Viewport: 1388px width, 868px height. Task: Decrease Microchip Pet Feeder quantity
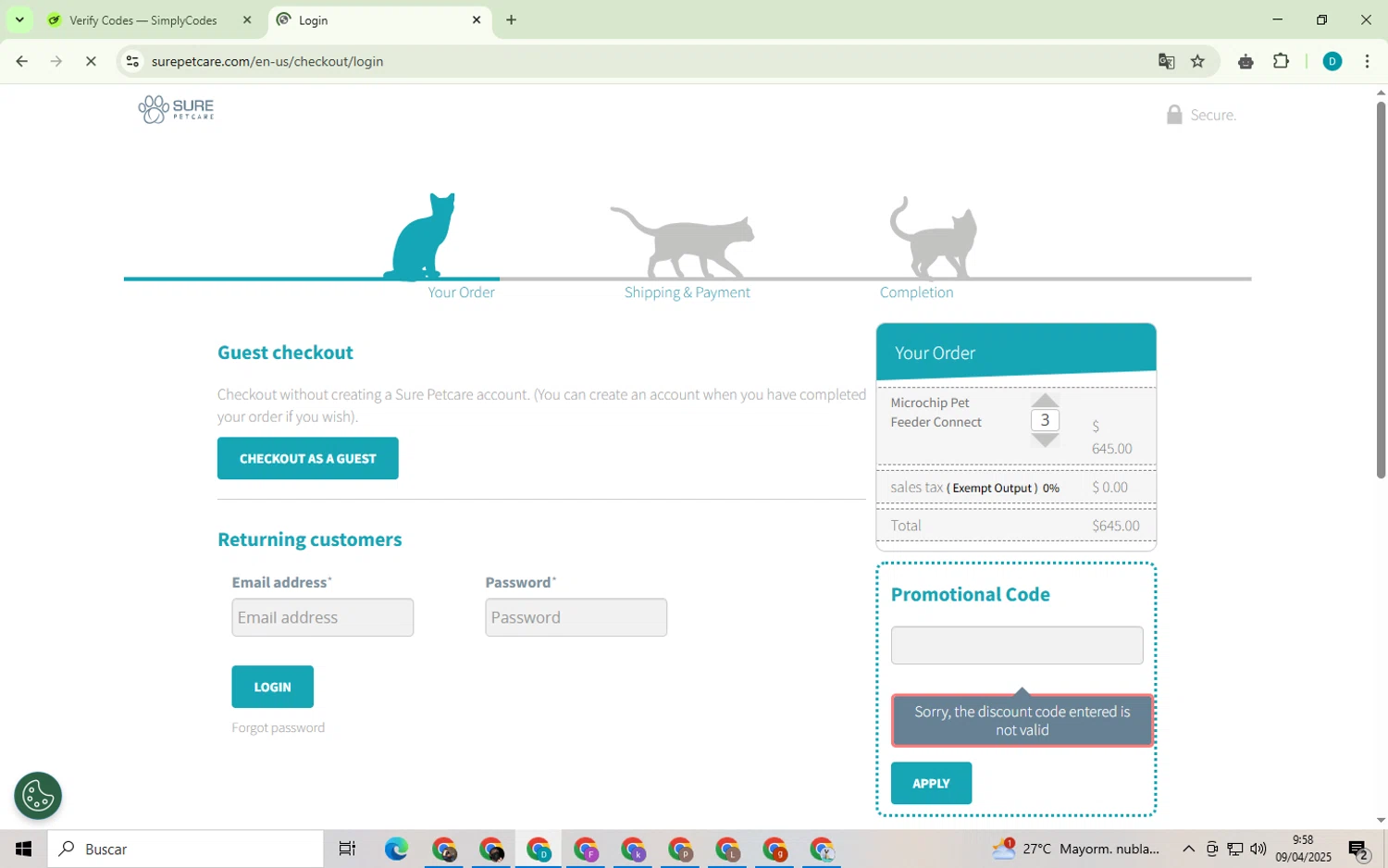tap(1045, 440)
